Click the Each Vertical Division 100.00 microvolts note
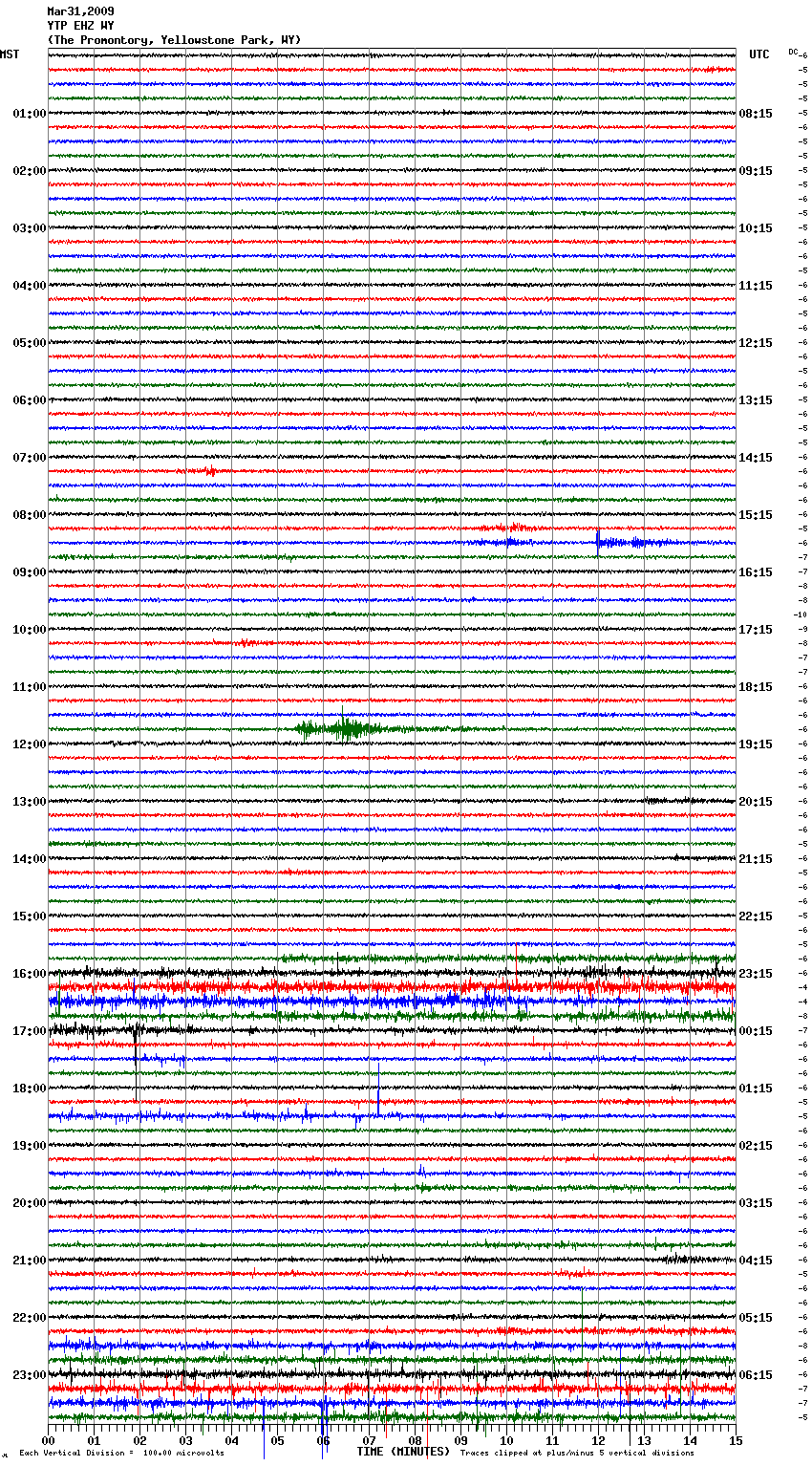 121,1453
